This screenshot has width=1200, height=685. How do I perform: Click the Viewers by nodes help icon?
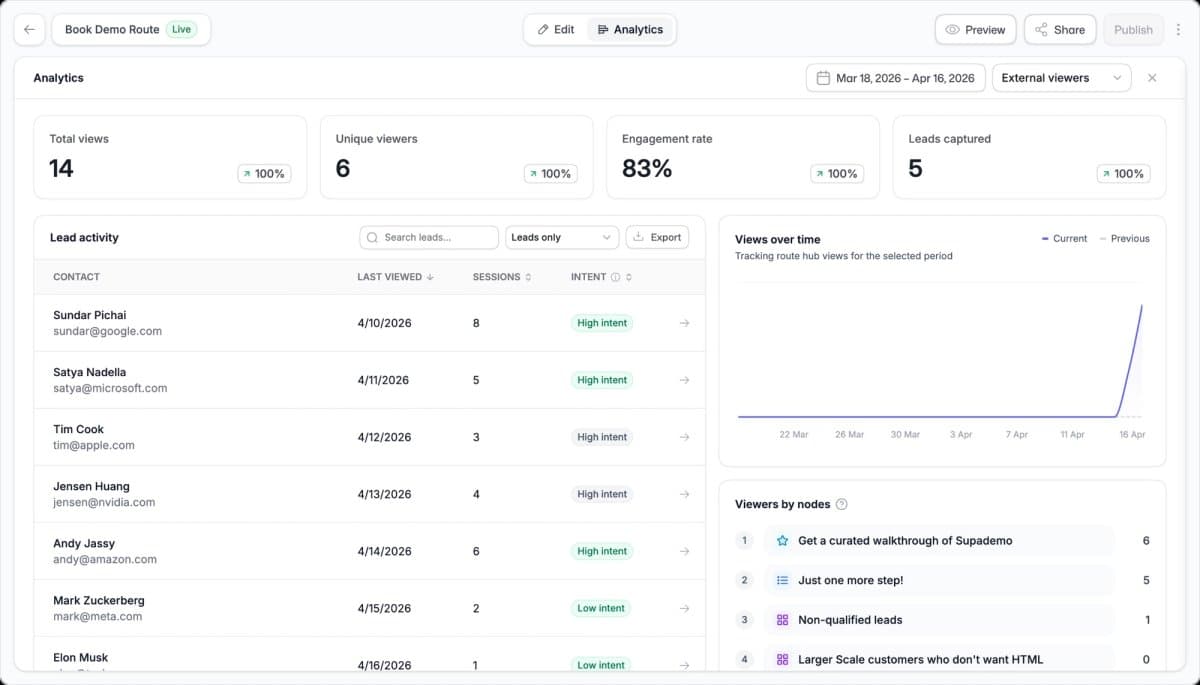click(x=841, y=504)
